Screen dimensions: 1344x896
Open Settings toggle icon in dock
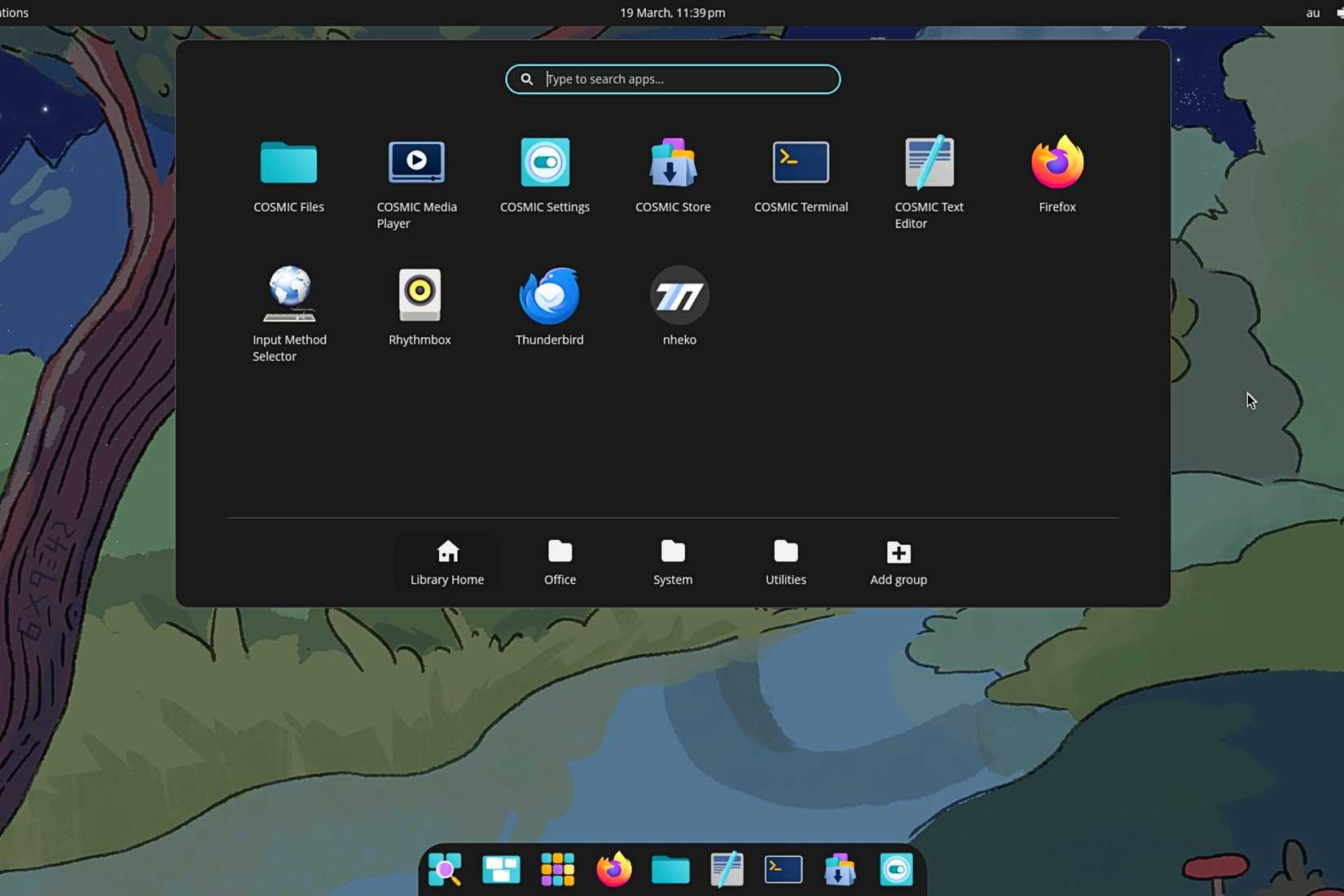click(896, 870)
